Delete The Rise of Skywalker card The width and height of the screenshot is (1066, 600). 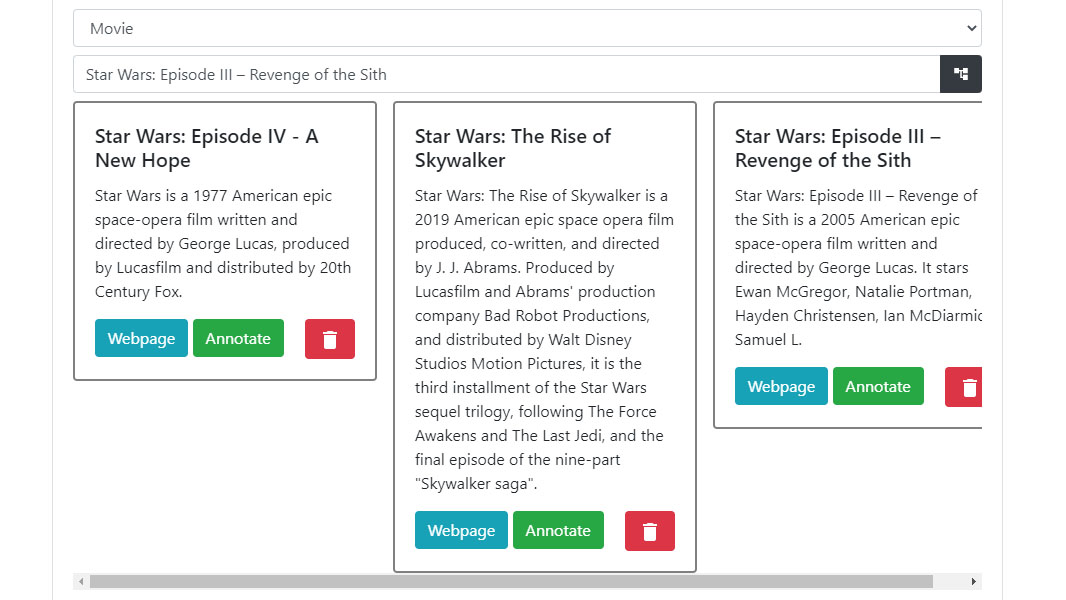(x=650, y=531)
